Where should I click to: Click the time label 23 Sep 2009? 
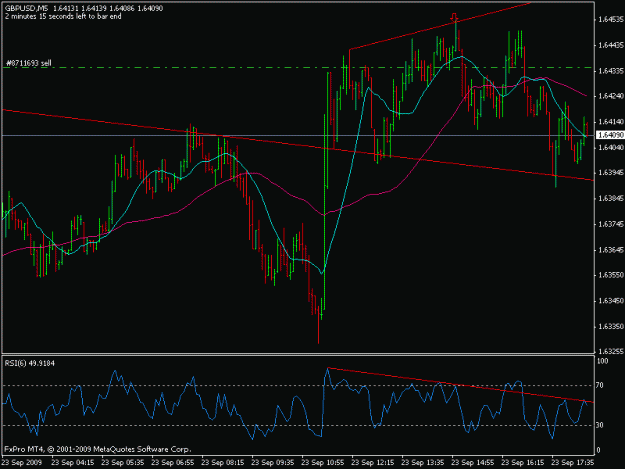(x=22, y=463)
